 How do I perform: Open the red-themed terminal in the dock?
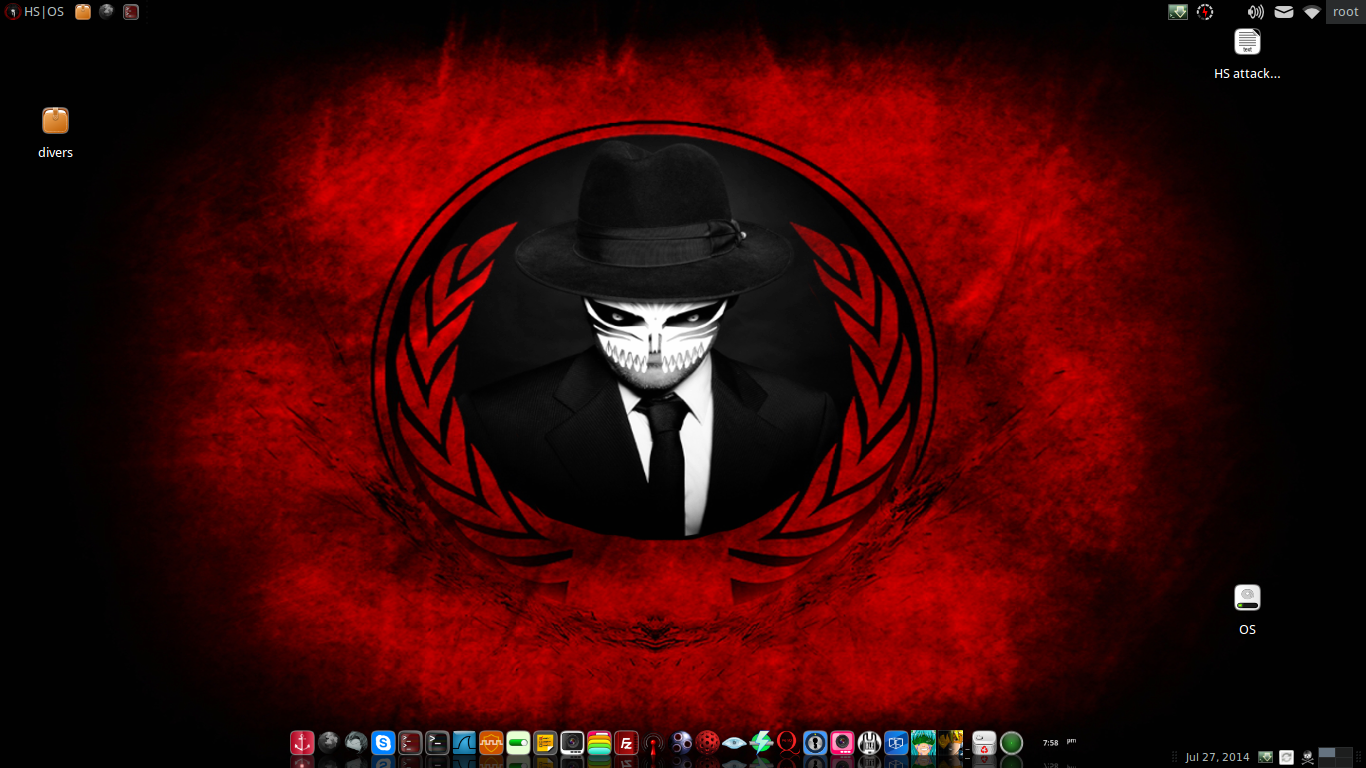(x=411, y=744)
